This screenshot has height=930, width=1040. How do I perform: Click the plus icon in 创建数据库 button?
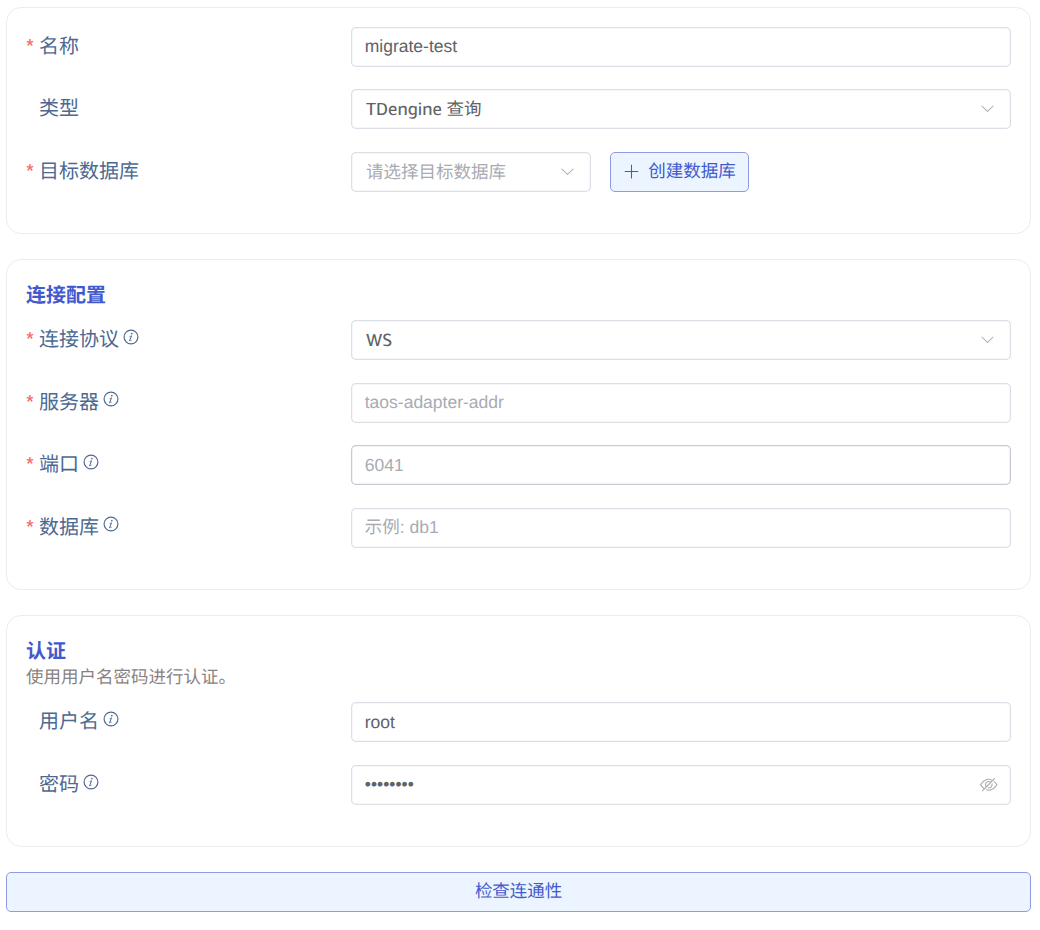pos(630,171)
